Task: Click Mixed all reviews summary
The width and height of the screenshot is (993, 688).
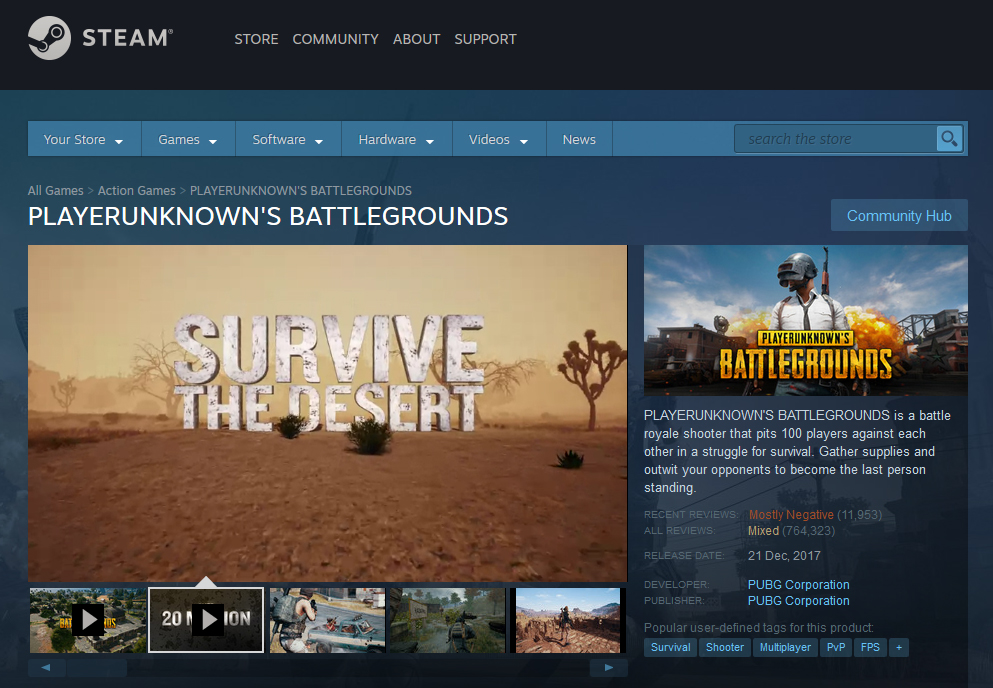Action: tap(763, 531)
